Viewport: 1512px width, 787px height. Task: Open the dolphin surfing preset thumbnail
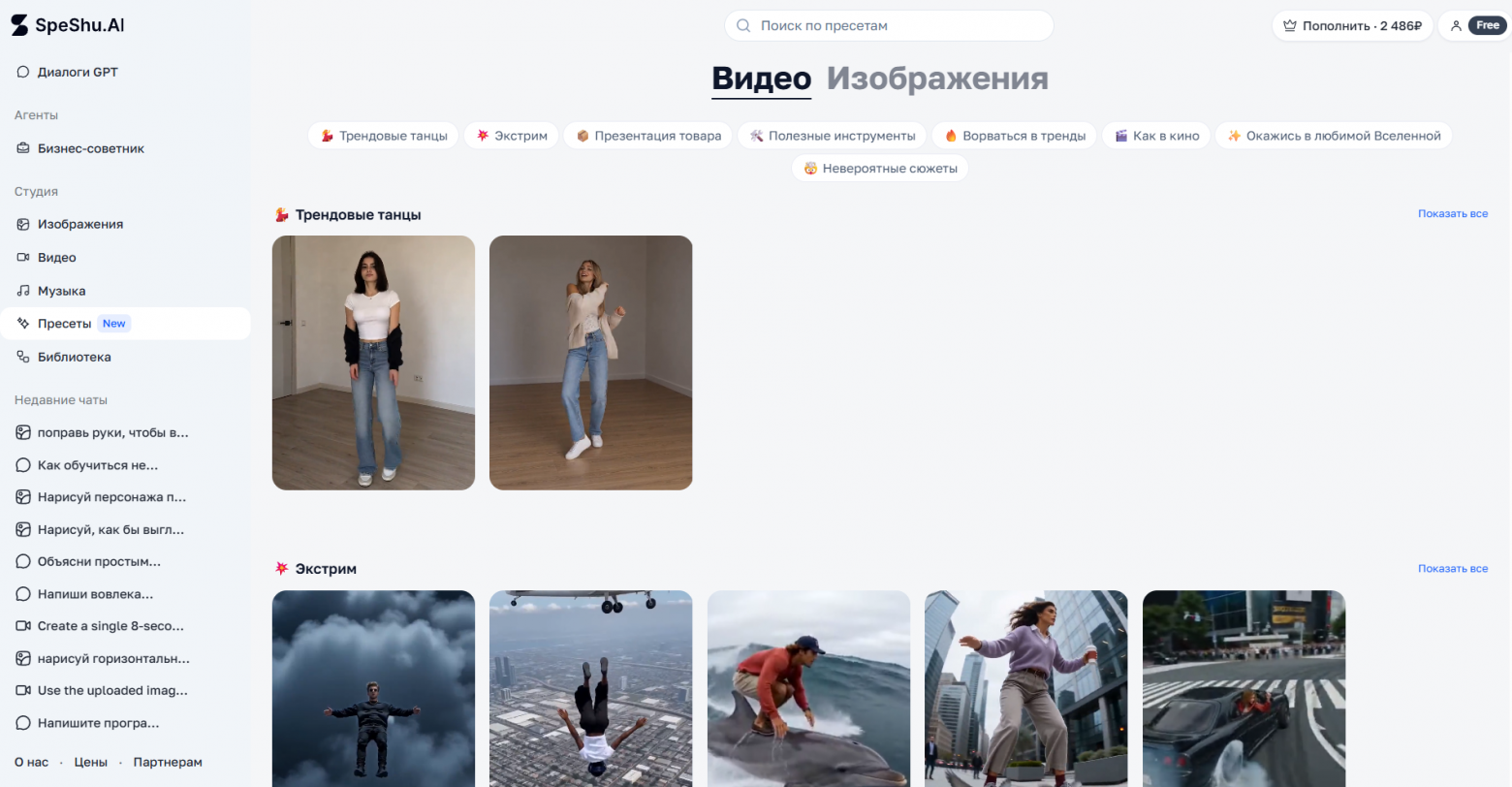(x=809, y=688)
